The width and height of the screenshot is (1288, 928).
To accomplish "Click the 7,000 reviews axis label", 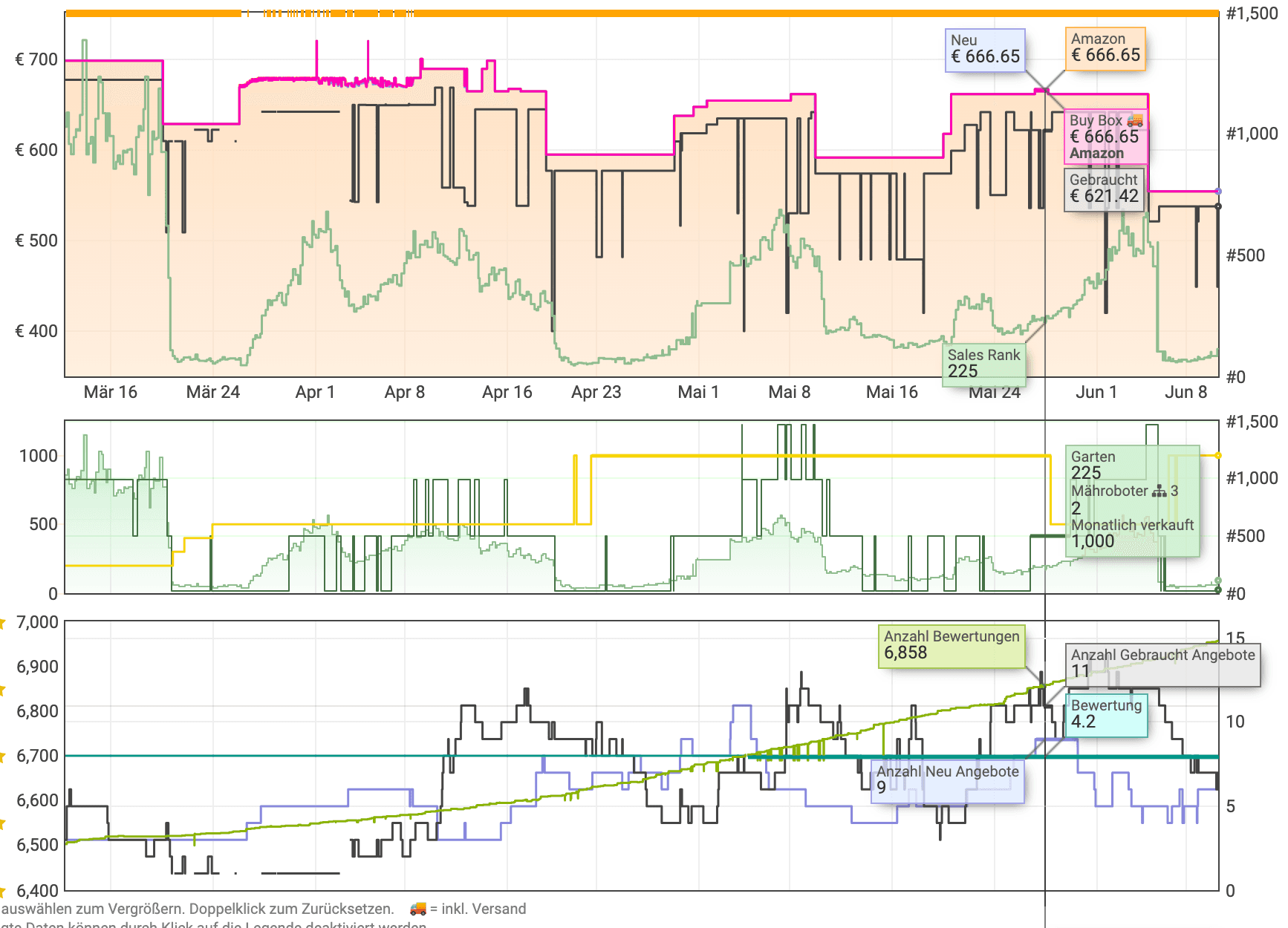I will [37, 622].
